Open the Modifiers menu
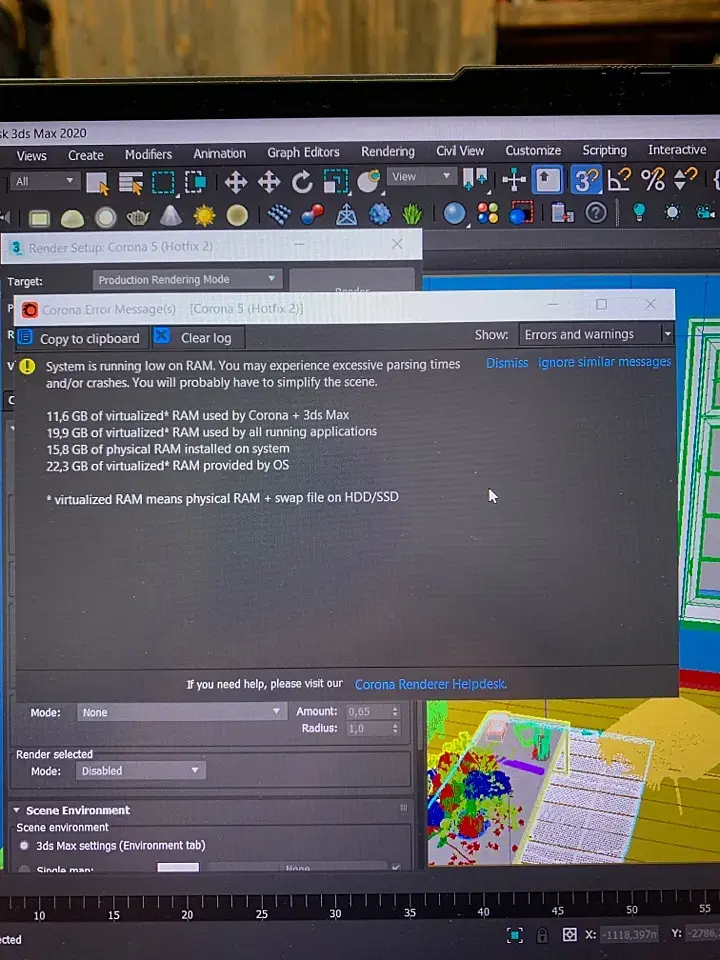Screen dimensions: 720x960 (148, 154)
